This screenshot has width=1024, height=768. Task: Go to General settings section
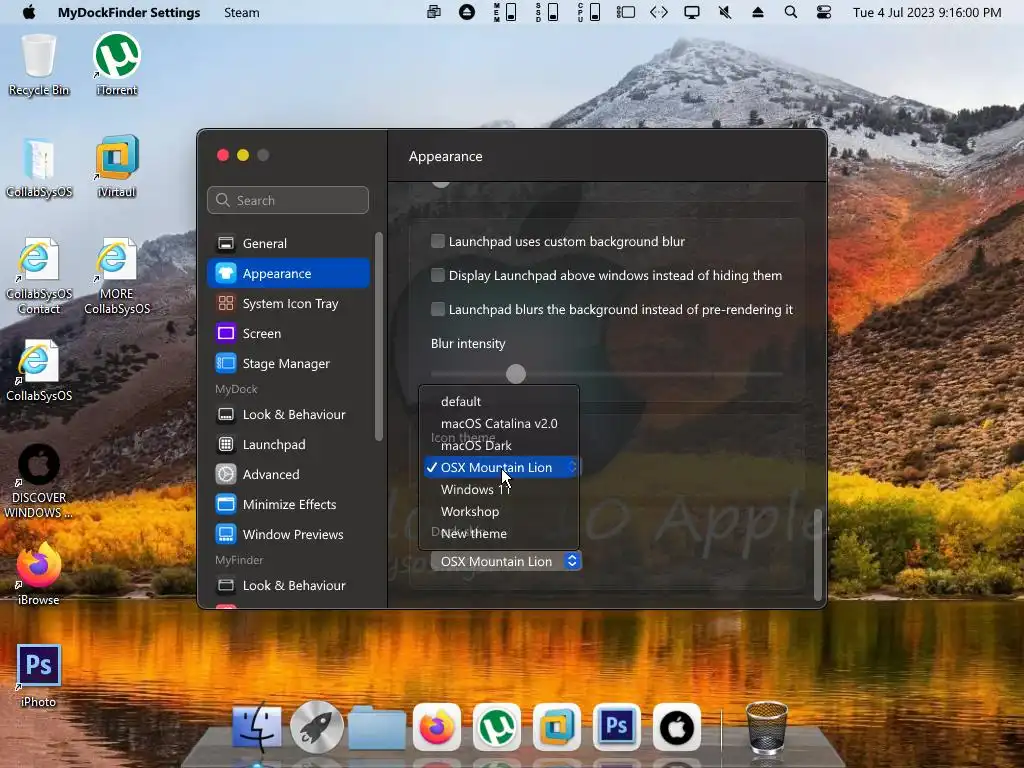point(288,243)
